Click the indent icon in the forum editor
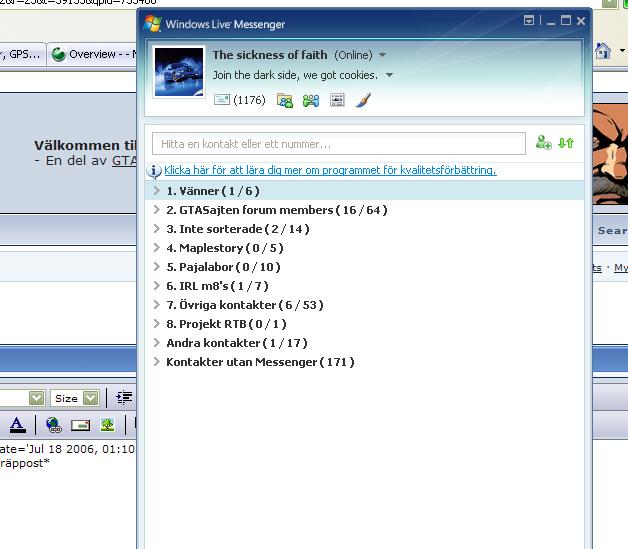Screen dimensions: 628x549 [124, 398]
